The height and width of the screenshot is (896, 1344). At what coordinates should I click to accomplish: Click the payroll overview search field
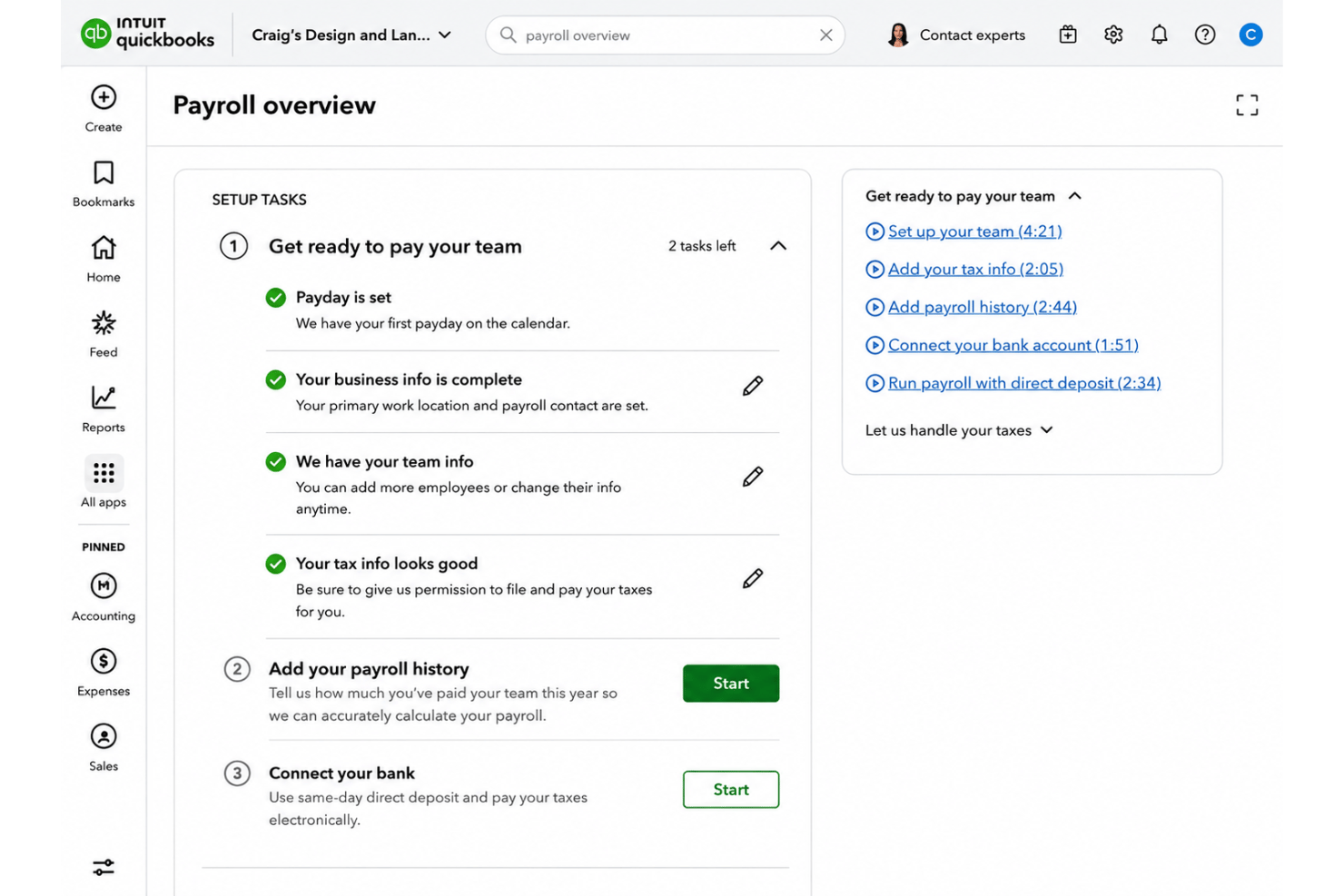pyautogui.click(x=666, y=34)
